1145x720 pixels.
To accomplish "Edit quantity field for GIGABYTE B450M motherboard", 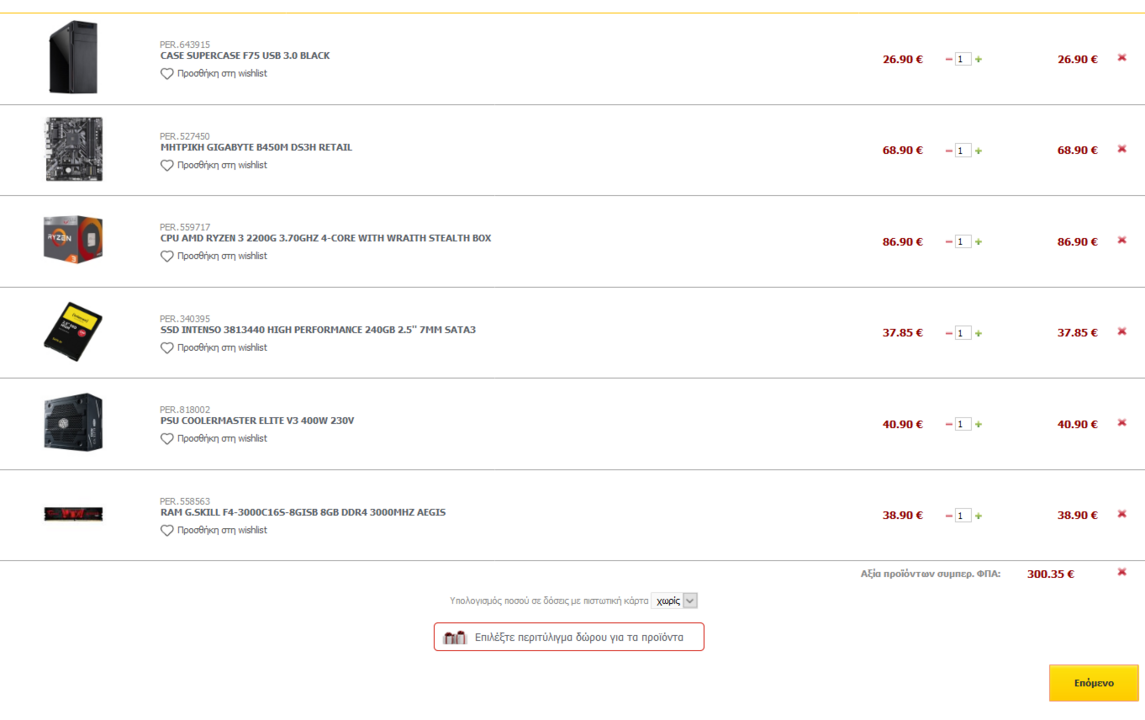I will (963, 150).
